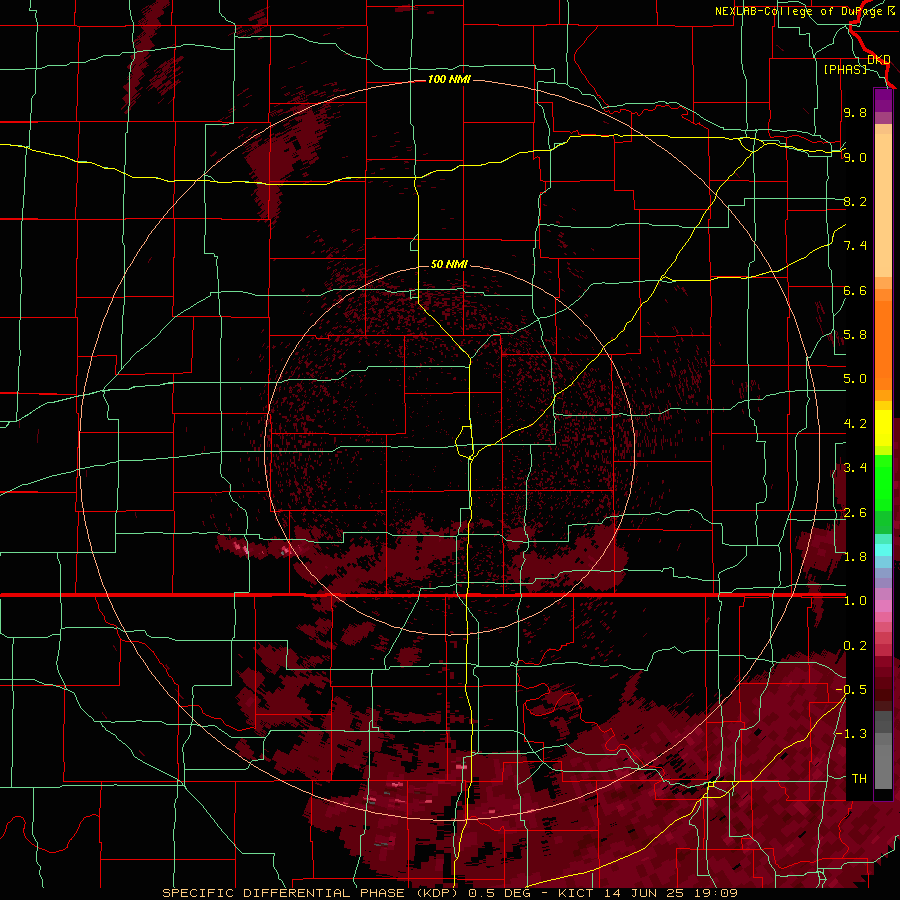The image size is (900, 900).
Task: Click the 6.6 value on the color scale
Action: click(855, 290)
